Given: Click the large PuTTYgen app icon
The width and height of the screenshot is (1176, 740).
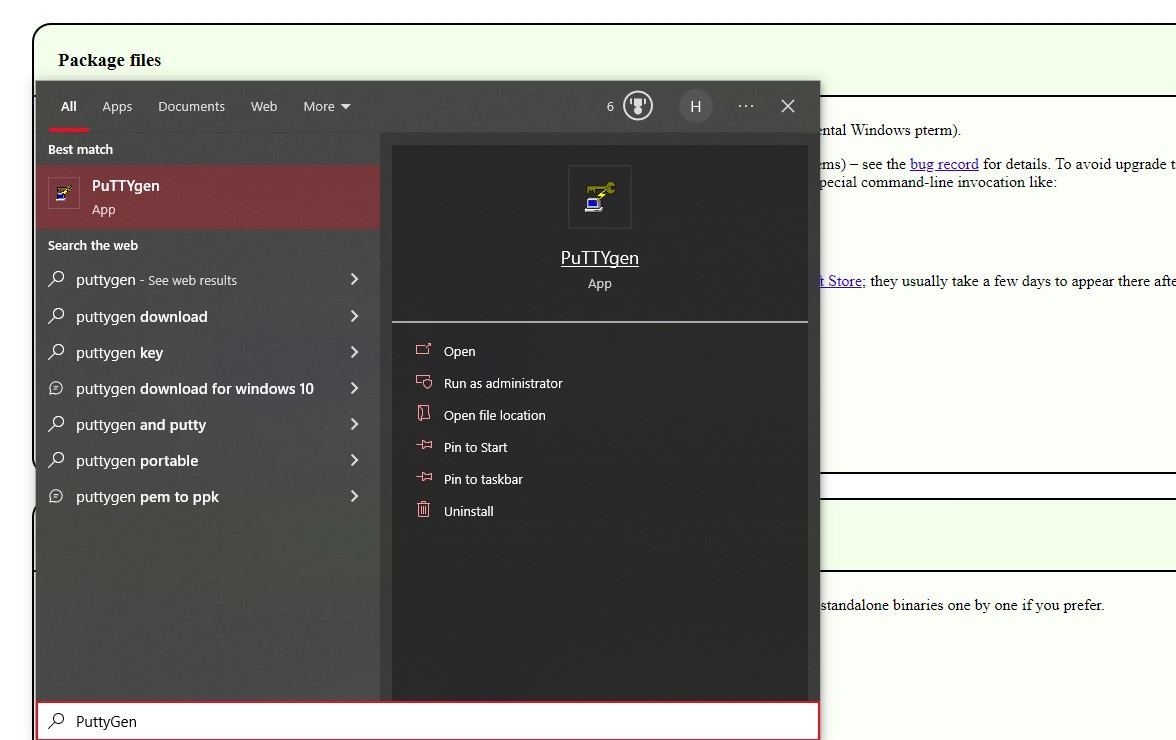Looking at the screenshot, I should pos(599,197).
